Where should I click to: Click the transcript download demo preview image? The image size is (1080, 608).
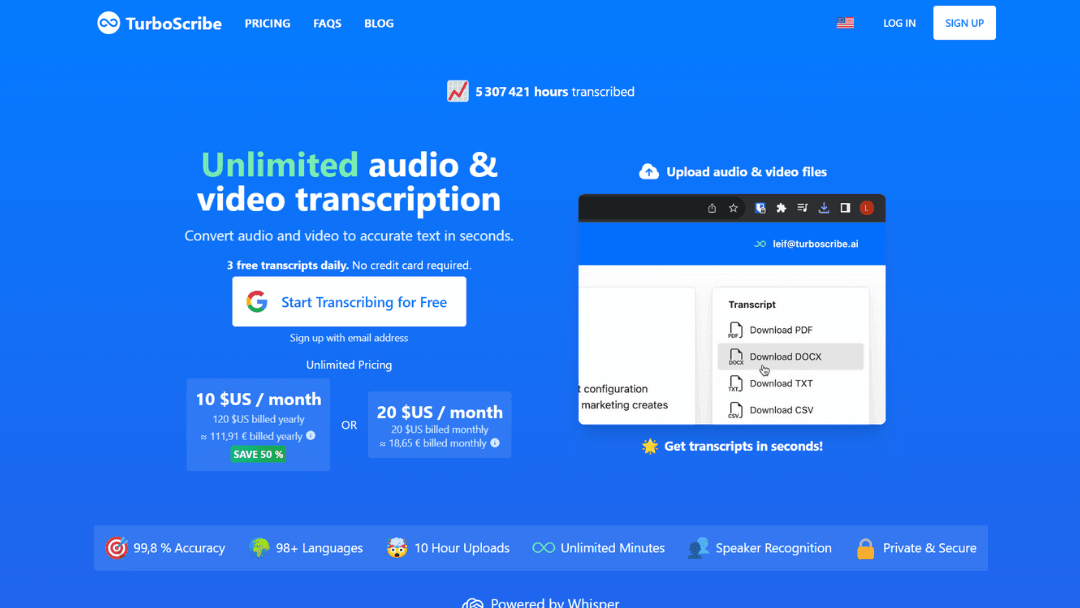[x=732, y=309]
